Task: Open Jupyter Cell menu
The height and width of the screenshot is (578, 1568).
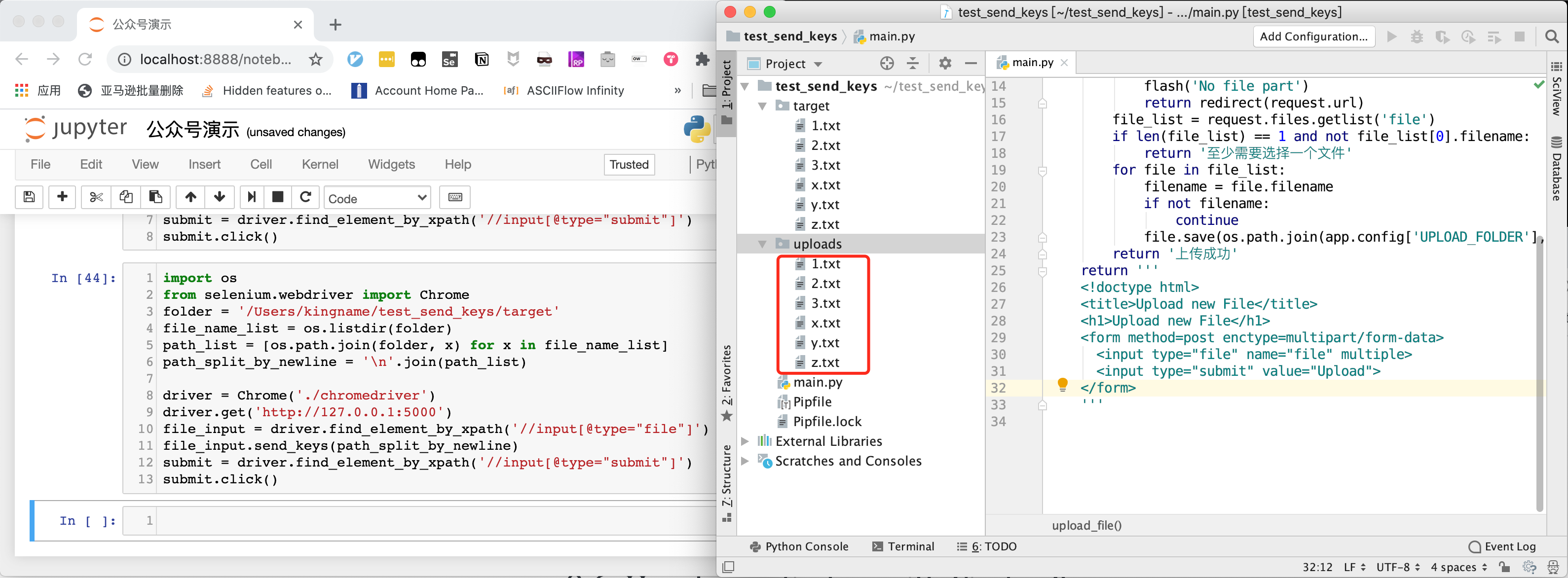Action: pos(261,164)
